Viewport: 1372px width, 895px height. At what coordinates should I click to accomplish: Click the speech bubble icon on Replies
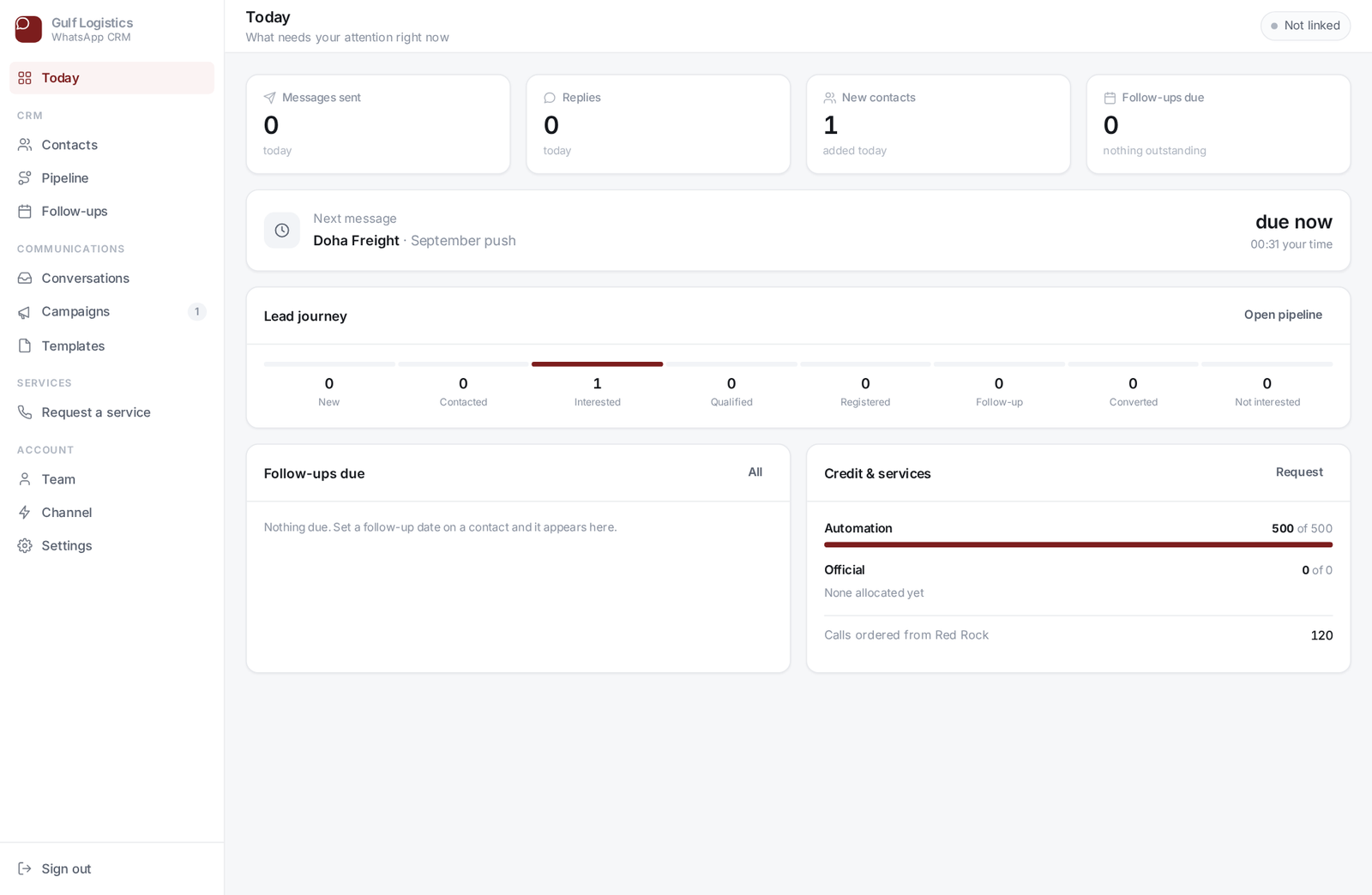[550, 98]
